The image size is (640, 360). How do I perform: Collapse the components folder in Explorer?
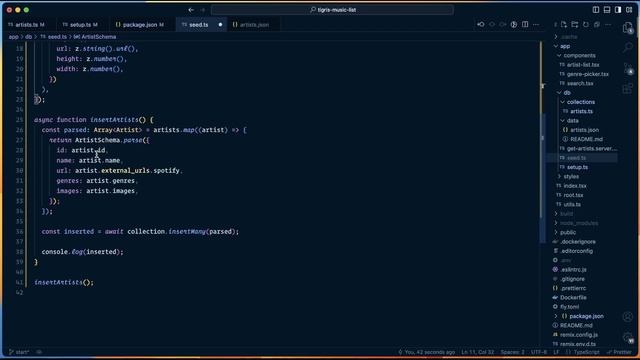(579, 56)
